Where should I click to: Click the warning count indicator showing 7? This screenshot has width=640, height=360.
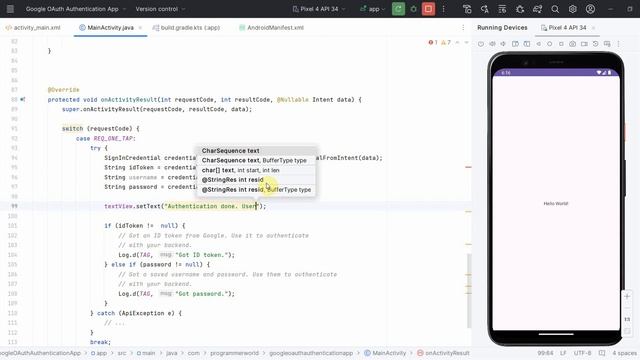(446, 42)
